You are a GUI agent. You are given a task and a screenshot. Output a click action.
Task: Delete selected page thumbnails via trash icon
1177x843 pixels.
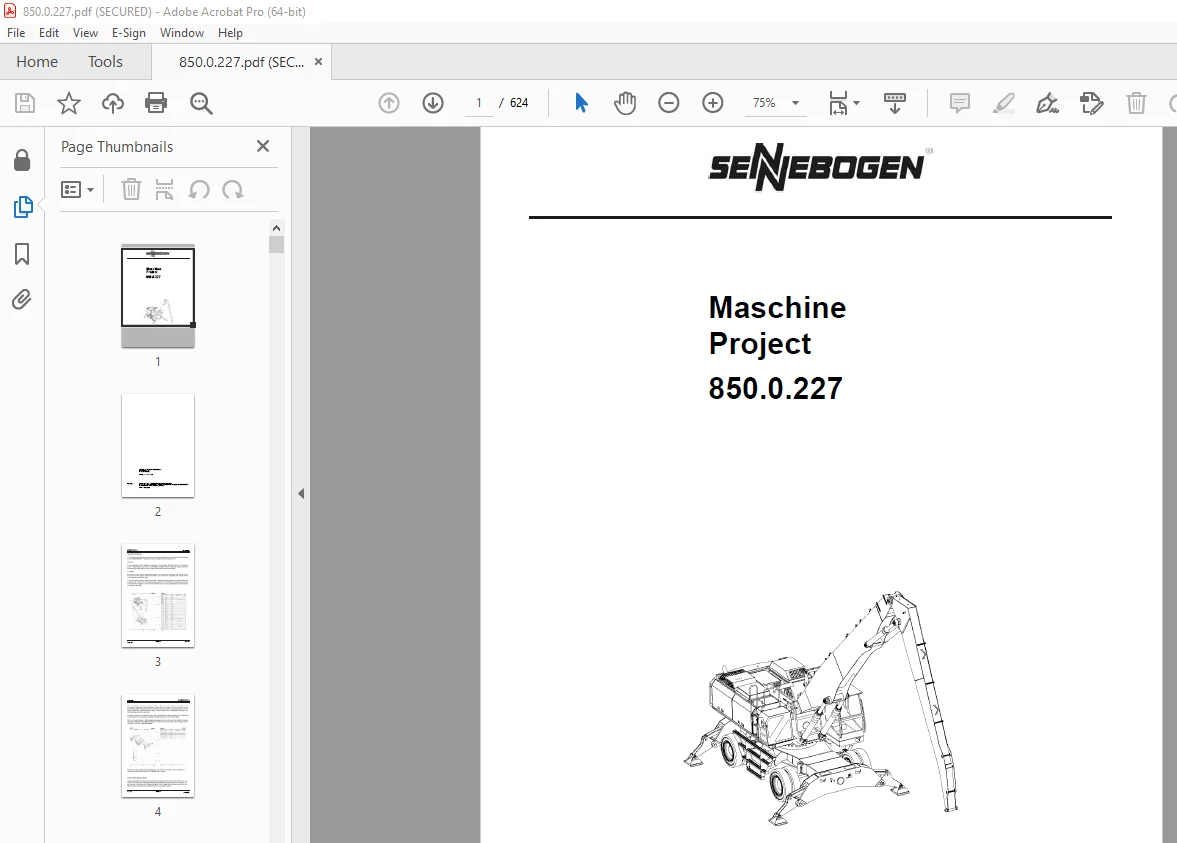pos(131,189)
